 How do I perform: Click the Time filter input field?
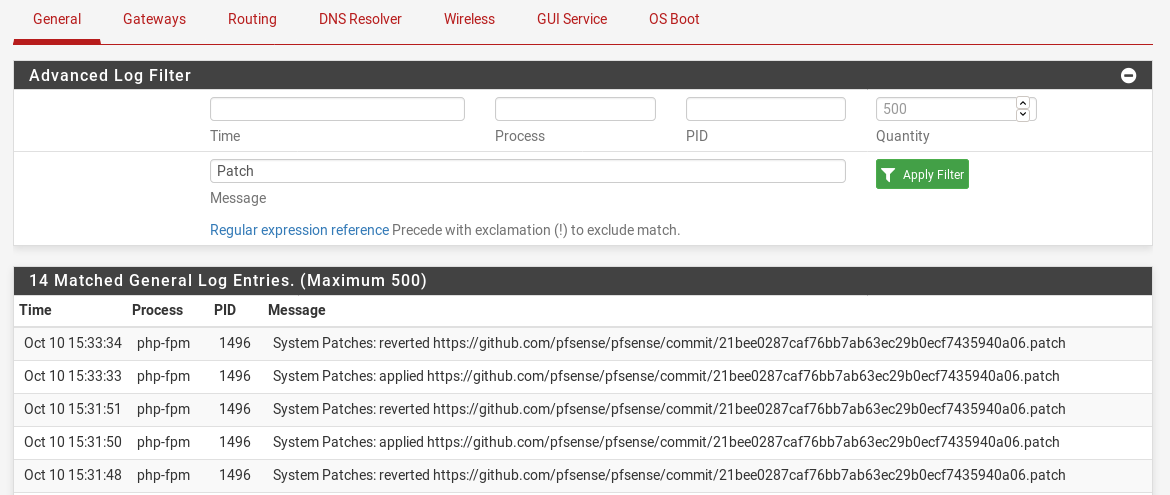click(337, 109)
